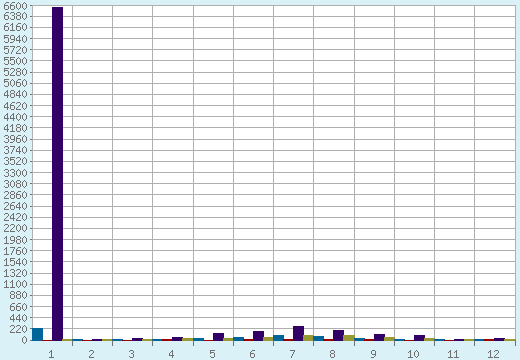Select the purple bar in month 6

point(258,336)
